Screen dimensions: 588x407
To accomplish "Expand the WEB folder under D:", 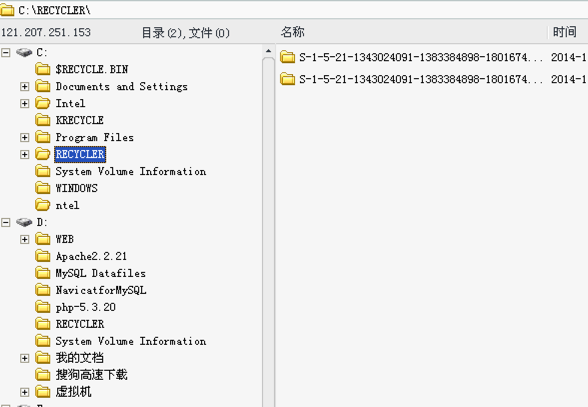I will [24, 239].
